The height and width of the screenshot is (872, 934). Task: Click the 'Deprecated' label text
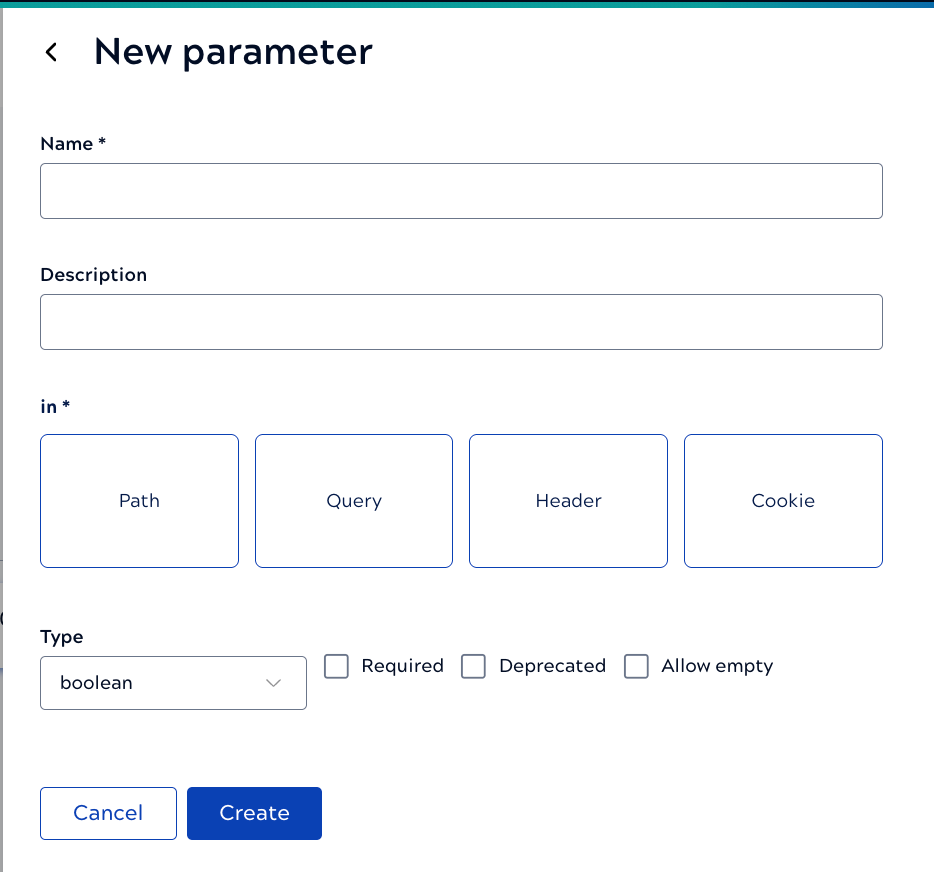552,666
